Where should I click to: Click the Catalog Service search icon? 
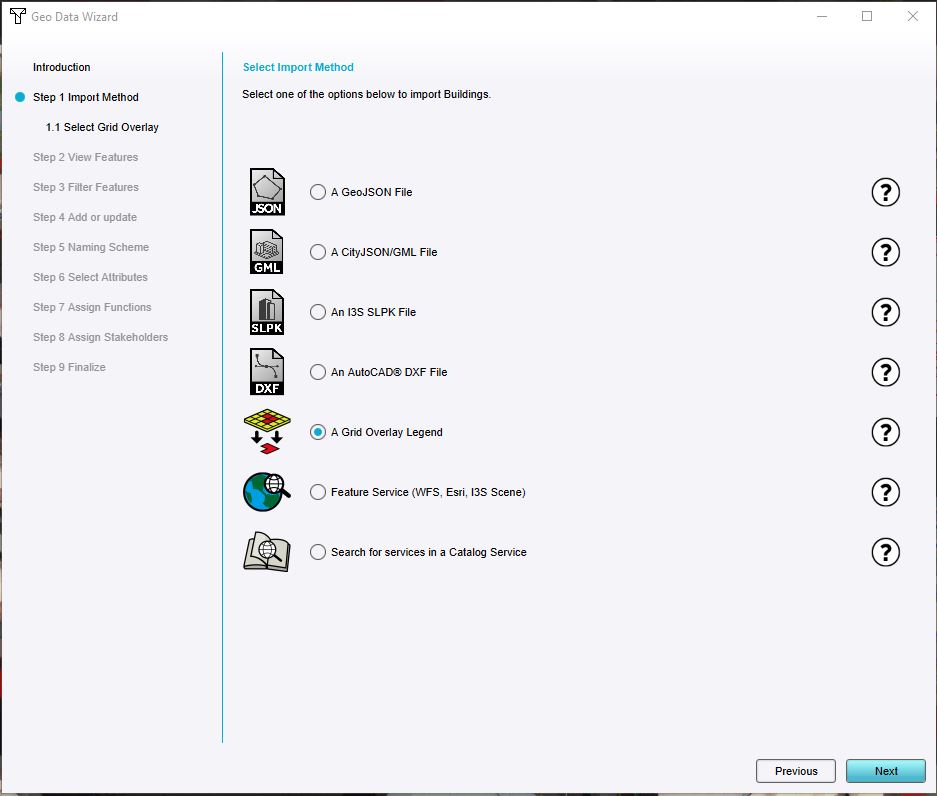click(266, 552)
